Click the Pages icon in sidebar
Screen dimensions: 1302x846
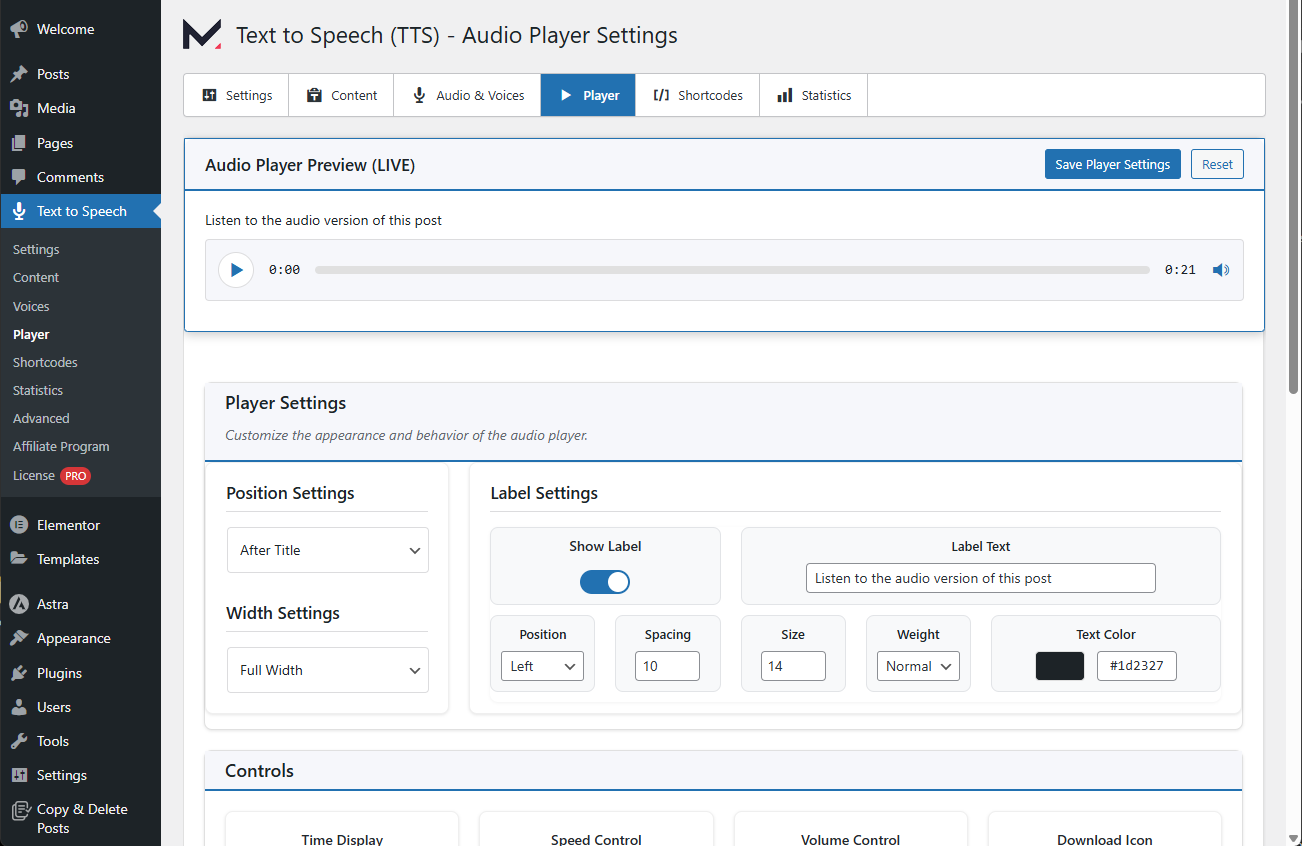coord(19,143)
